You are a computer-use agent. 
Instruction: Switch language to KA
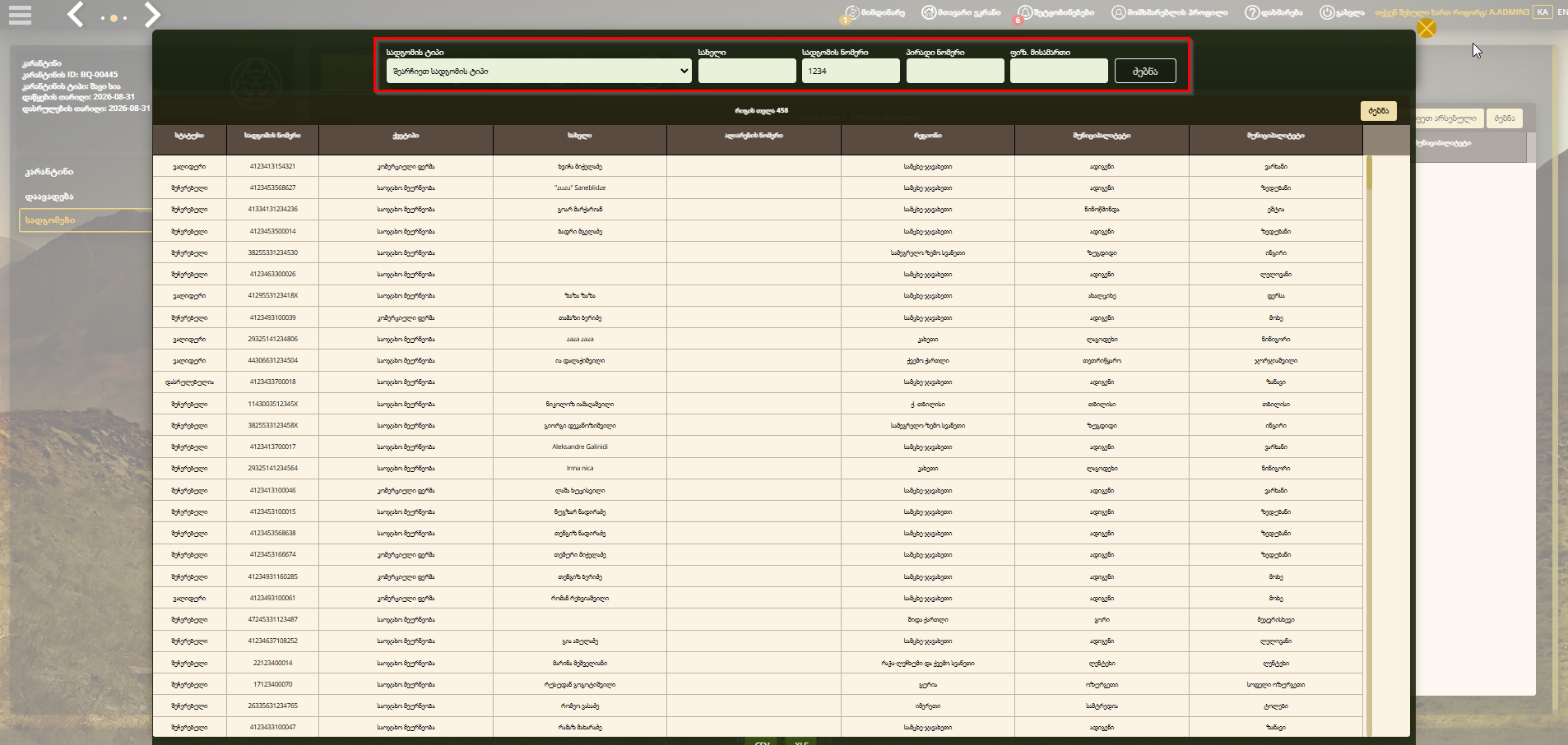click(x=1542, y=12)
